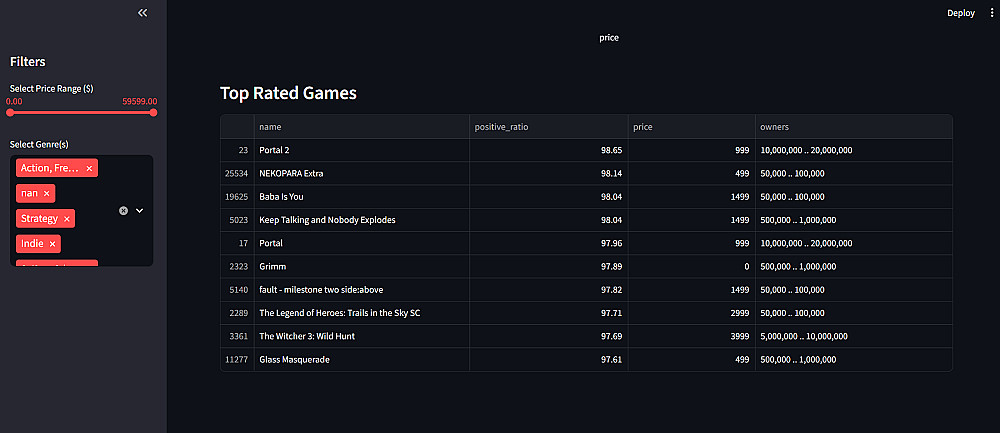Viewport: 1000px width, 433px height.
Task: Expand the Select Genre(s) dropdown
Action: 140,211
